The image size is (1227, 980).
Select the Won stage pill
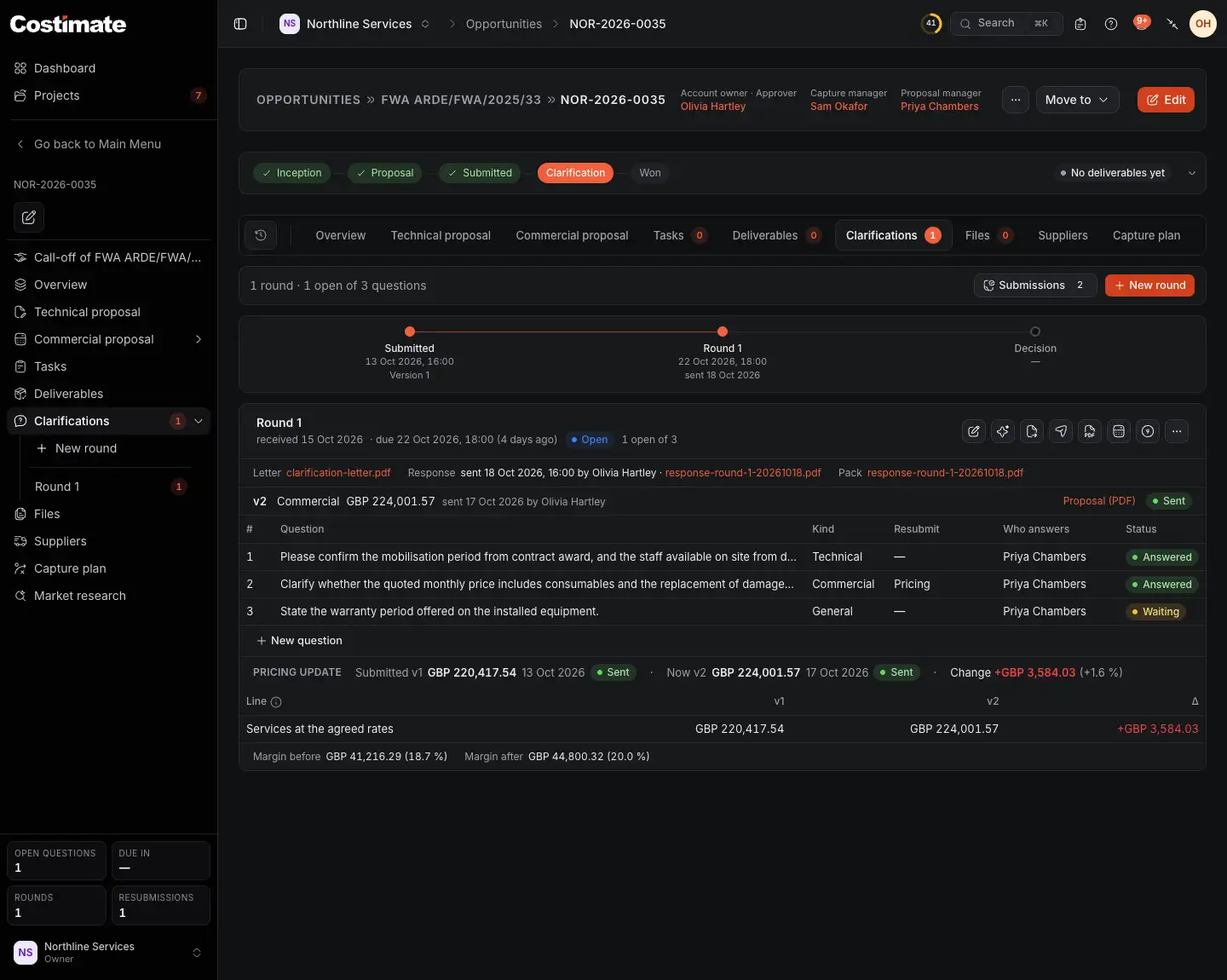click(x=649, y=173)
